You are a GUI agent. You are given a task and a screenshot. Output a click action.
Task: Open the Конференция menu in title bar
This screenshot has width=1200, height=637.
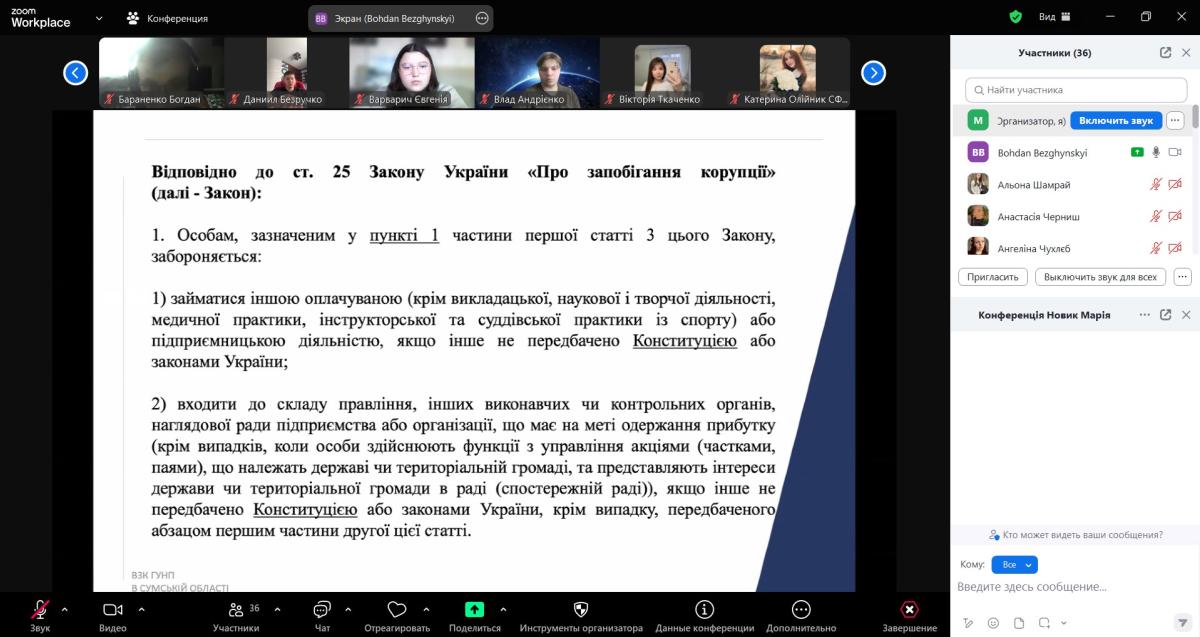pos(167,18)
